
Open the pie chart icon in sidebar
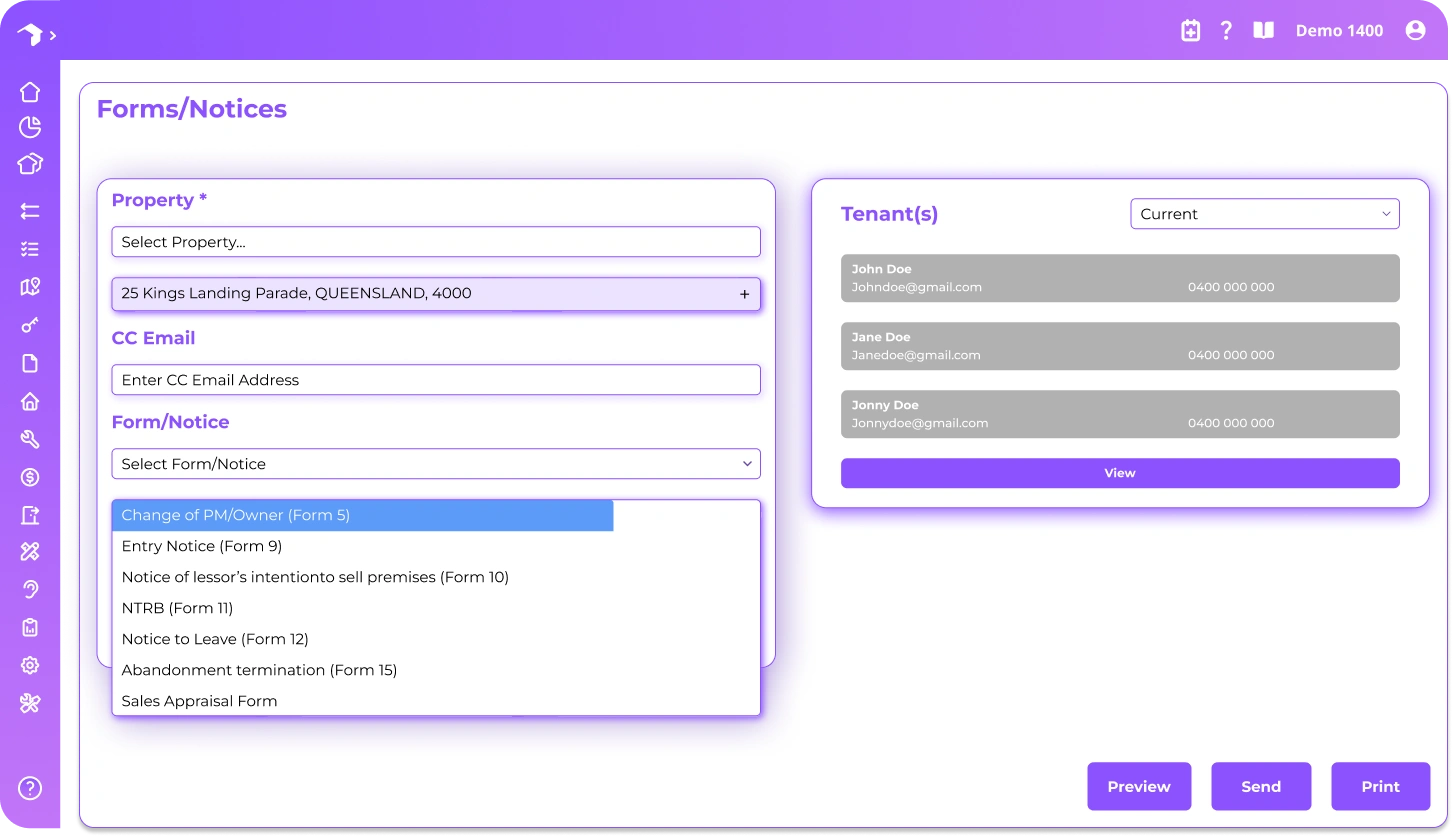coord(30,127)
